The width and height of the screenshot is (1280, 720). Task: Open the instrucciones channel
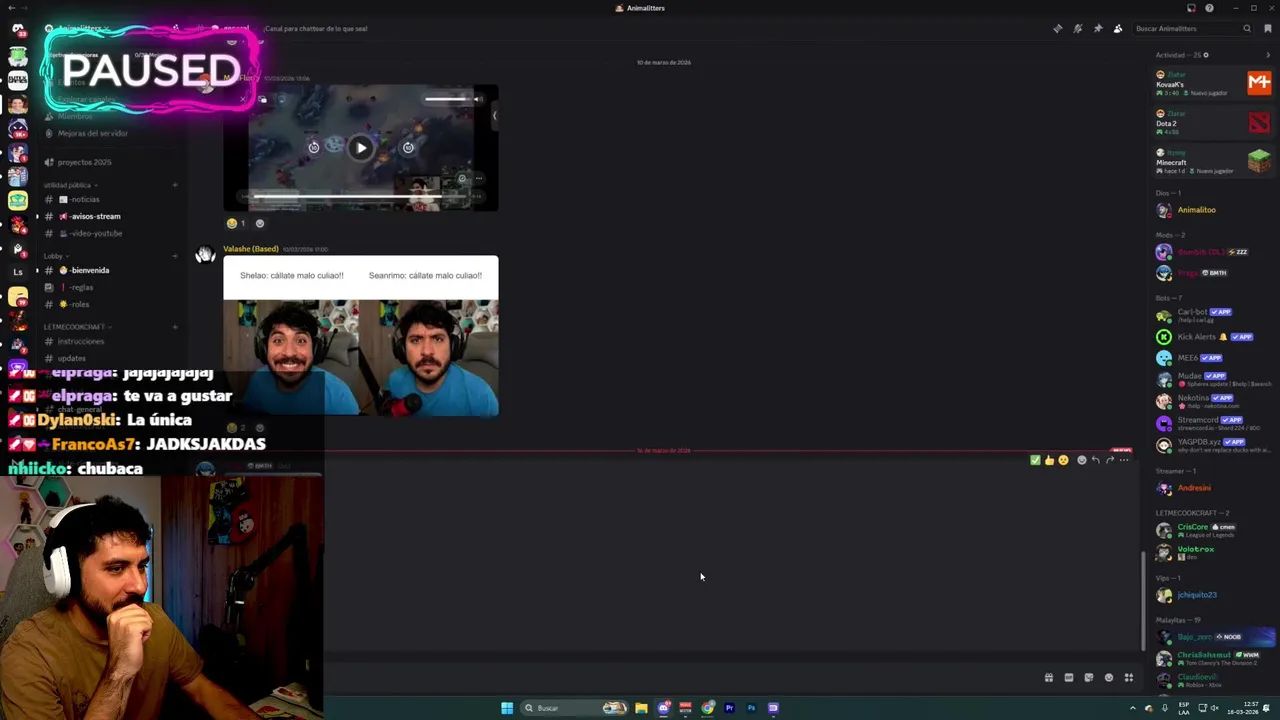tap(80, 341)
